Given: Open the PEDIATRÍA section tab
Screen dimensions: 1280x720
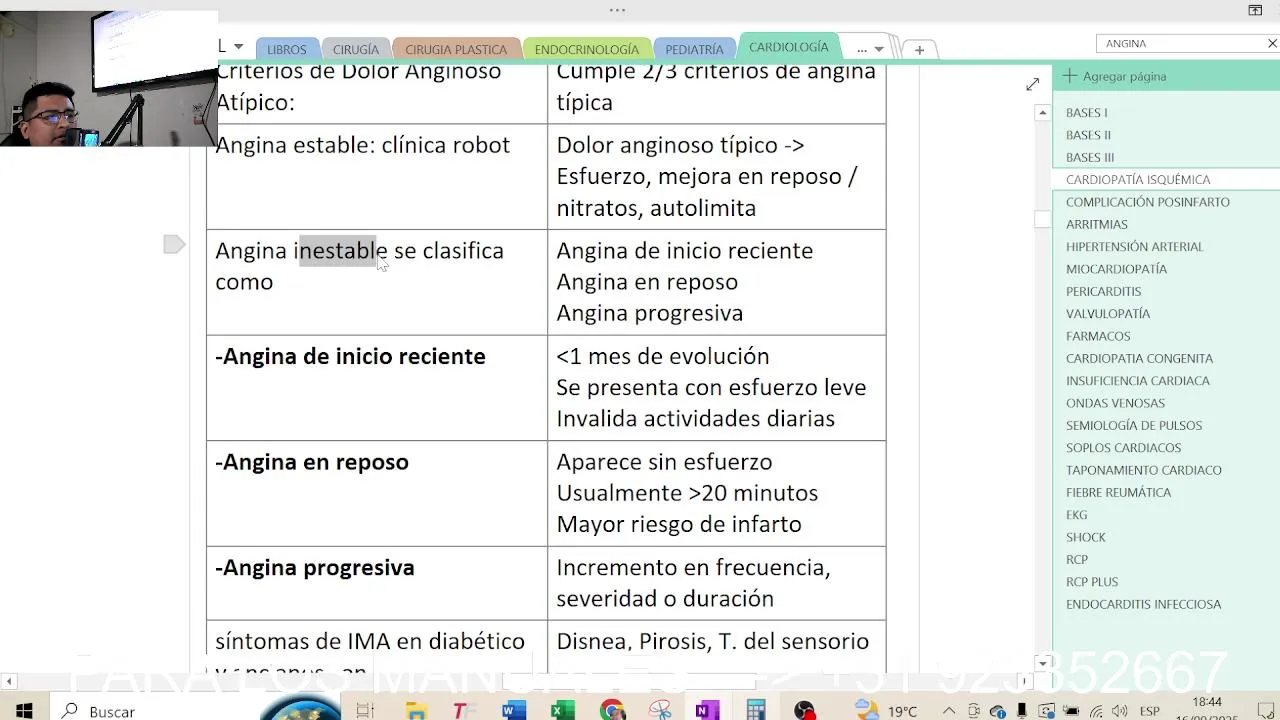Looking at the screenshot, I should point(694,49).
